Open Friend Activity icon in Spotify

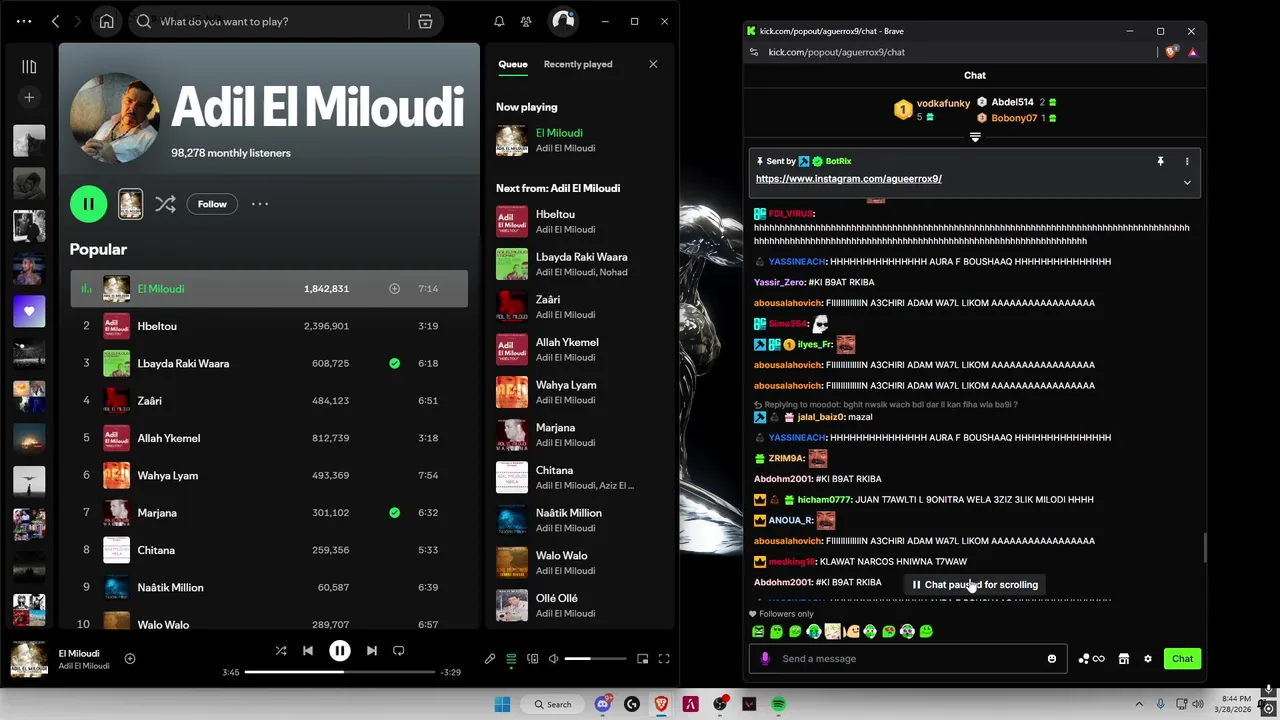pyautogui.click(x=526, y=21)
